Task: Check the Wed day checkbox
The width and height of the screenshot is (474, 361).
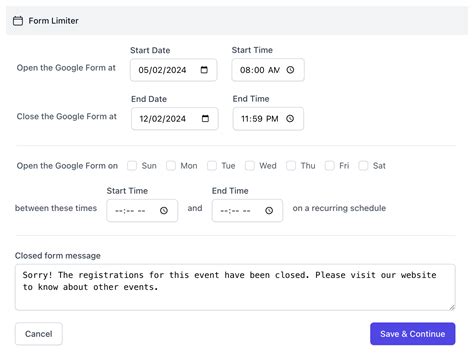Action: pos(250,166)
